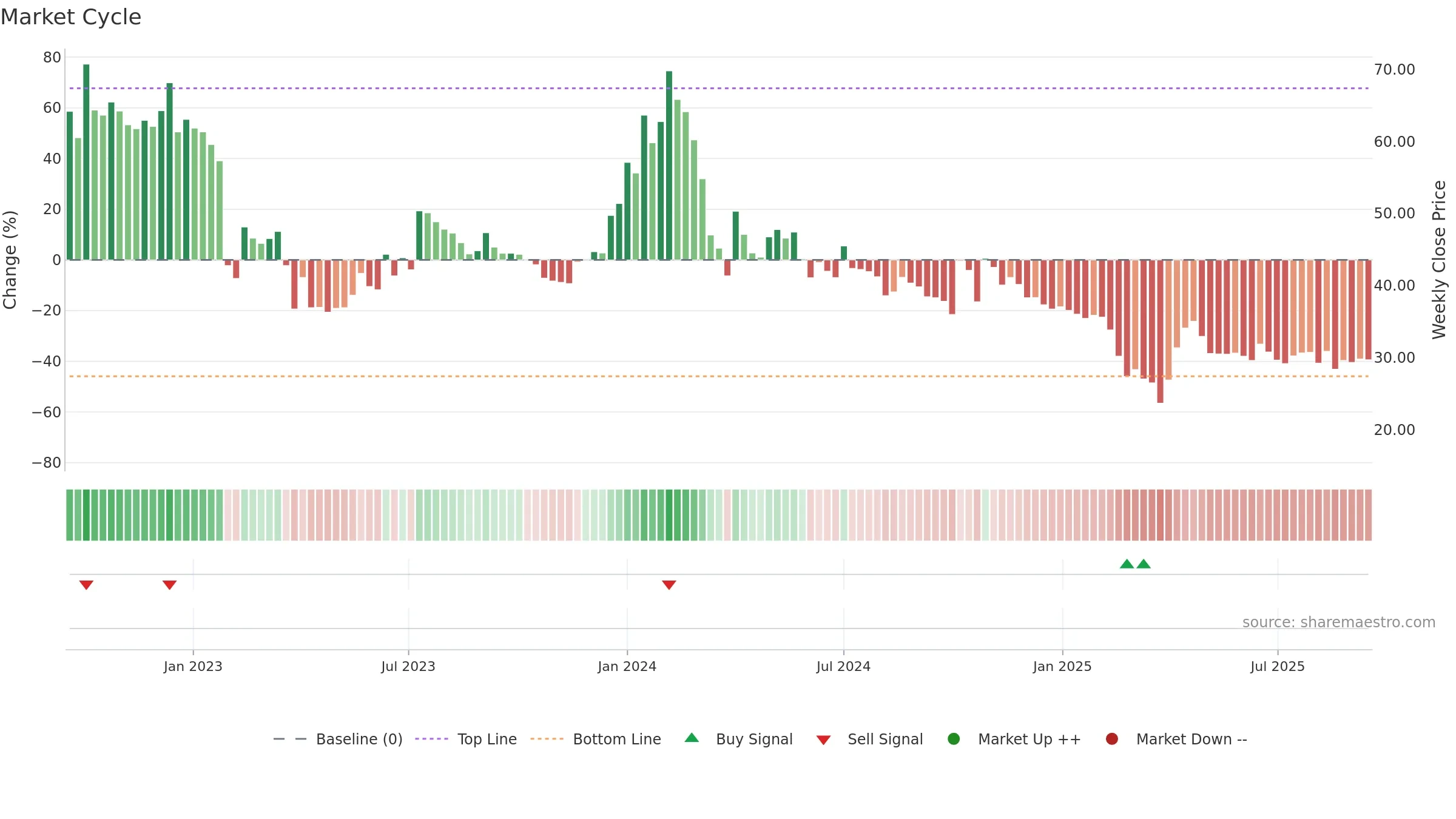
Task: Click the −80 tick on the left axis
Action: point(47,463)
